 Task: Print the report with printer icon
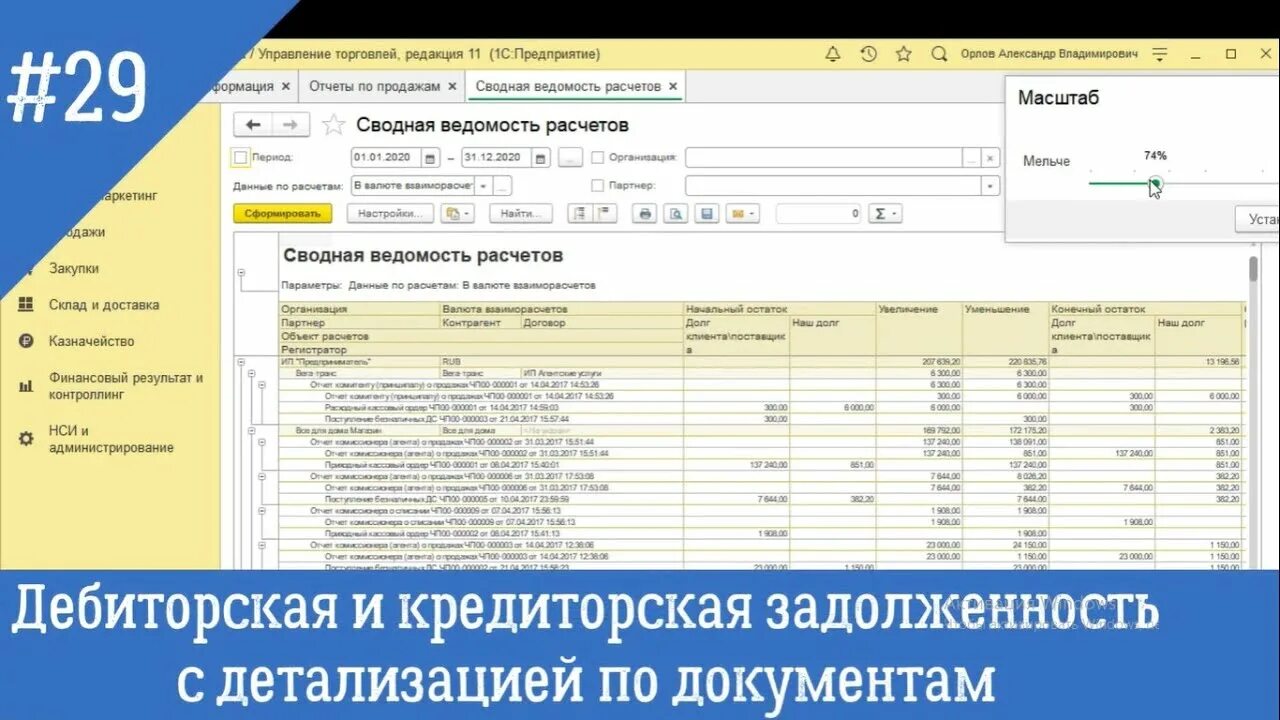click(646, 213)
